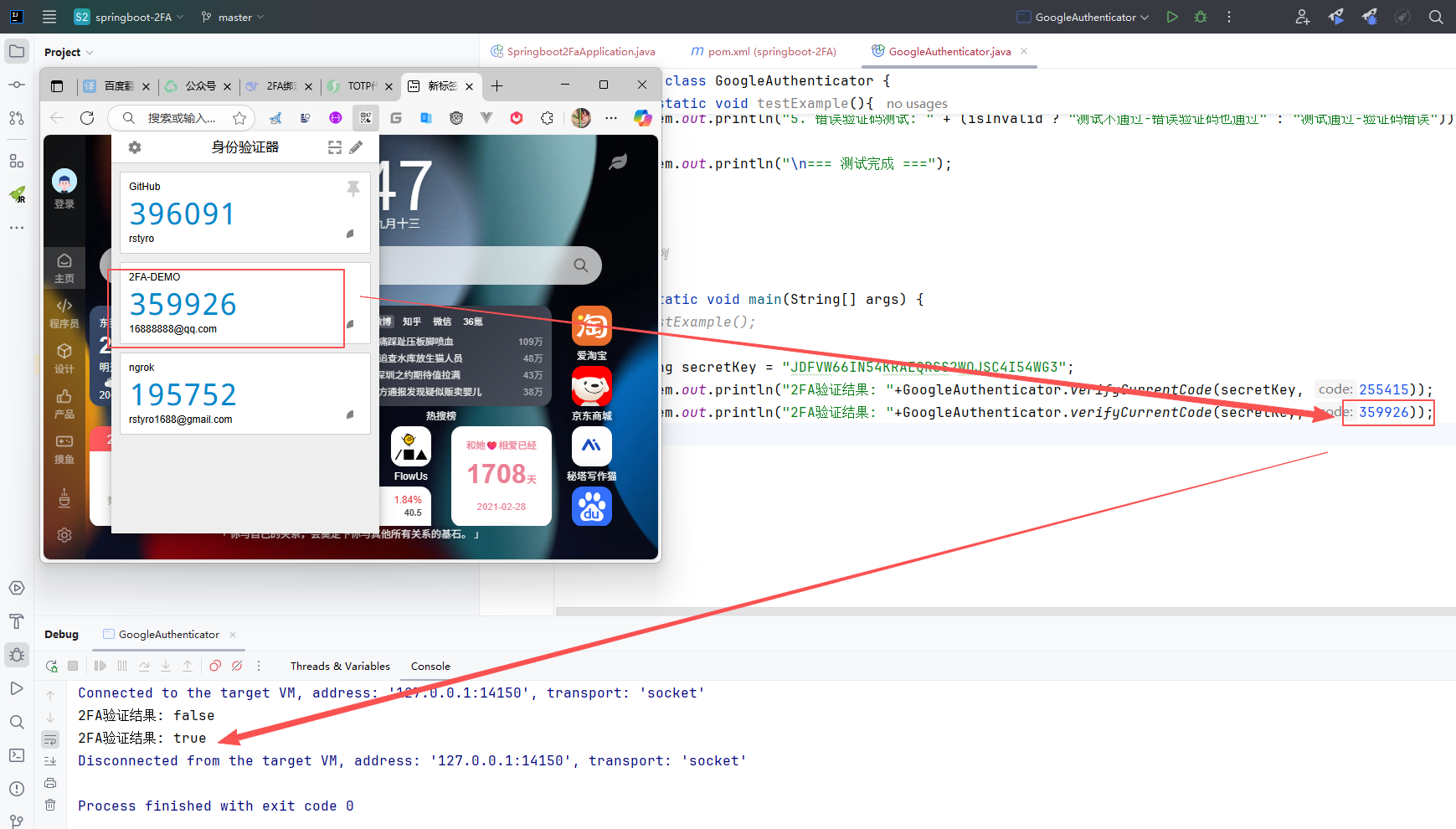Screen dimensions: 1456x829
Task: Expand the GoogleAuthenticator run configuration dropdown
Action: [x=1083, y=17]
